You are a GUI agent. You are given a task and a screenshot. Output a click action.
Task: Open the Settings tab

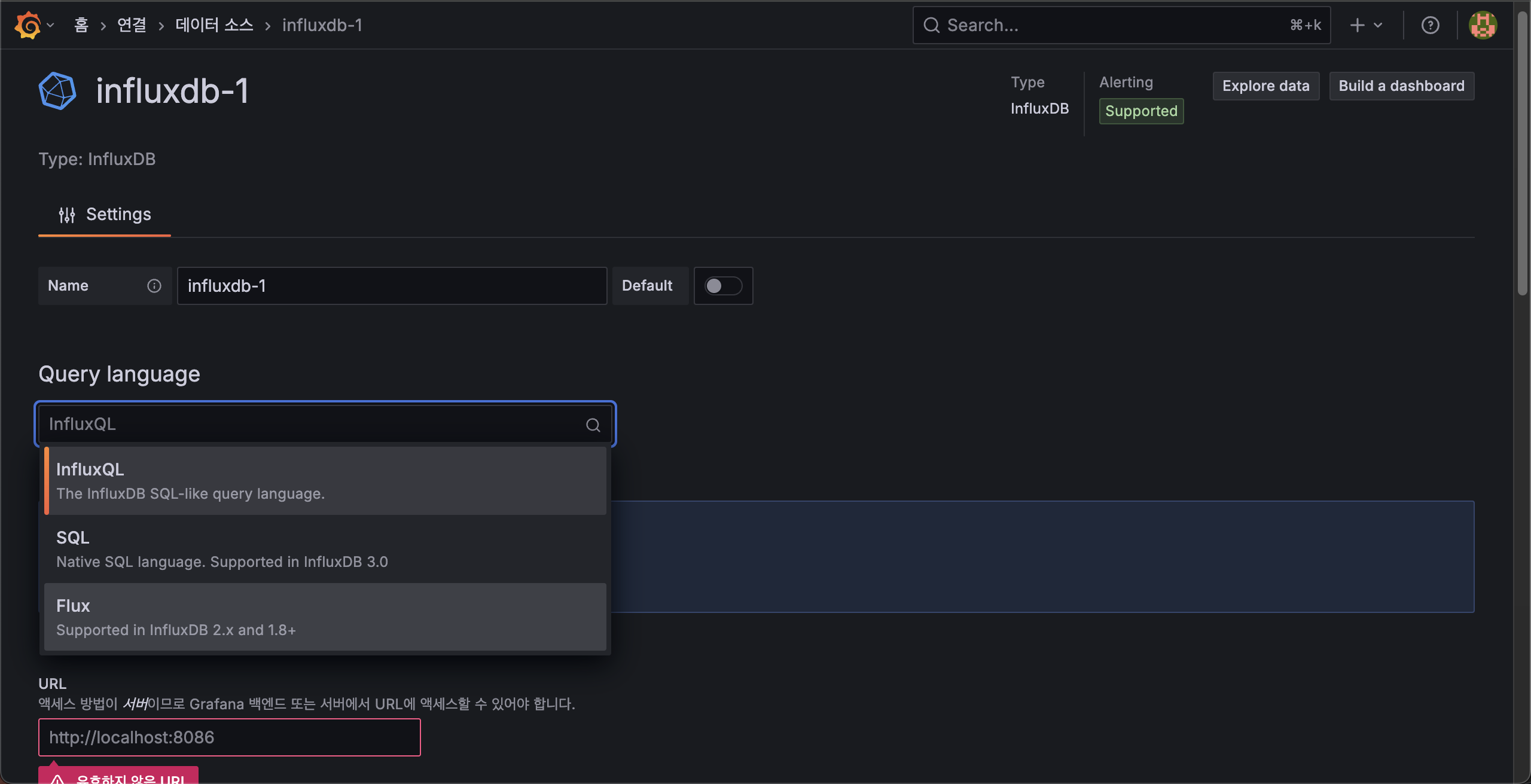click(x=105, y=215)
